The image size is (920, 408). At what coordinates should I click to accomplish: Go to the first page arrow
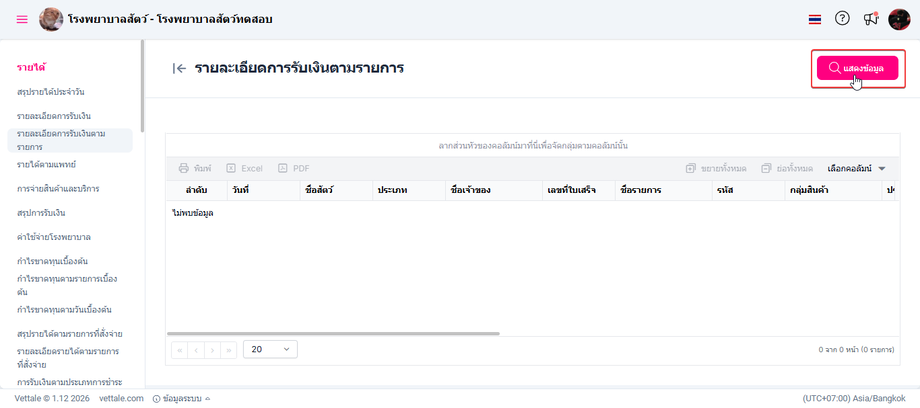pyautogui.click(x=180, y=350)
